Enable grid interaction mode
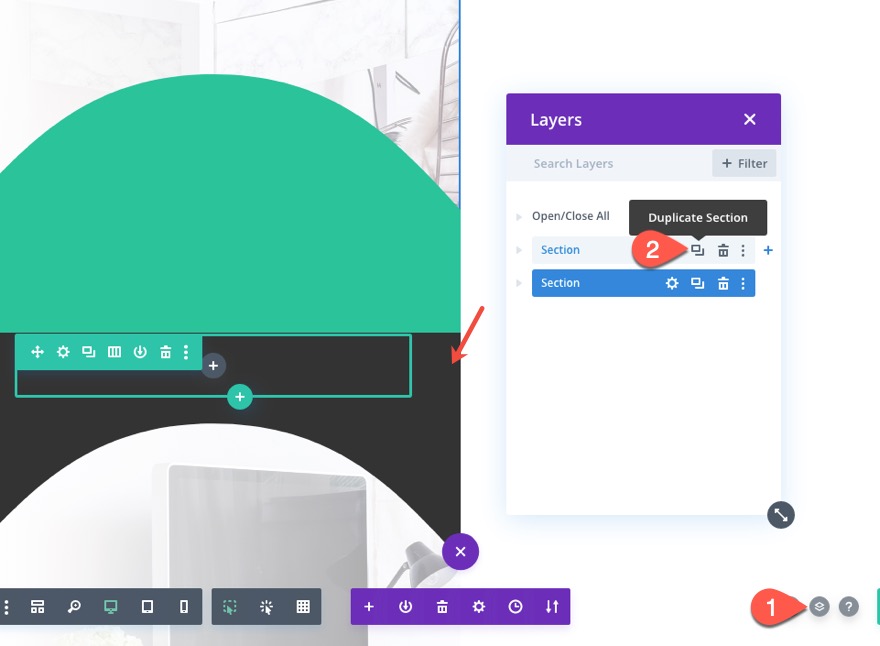 (x=303, y=607)
